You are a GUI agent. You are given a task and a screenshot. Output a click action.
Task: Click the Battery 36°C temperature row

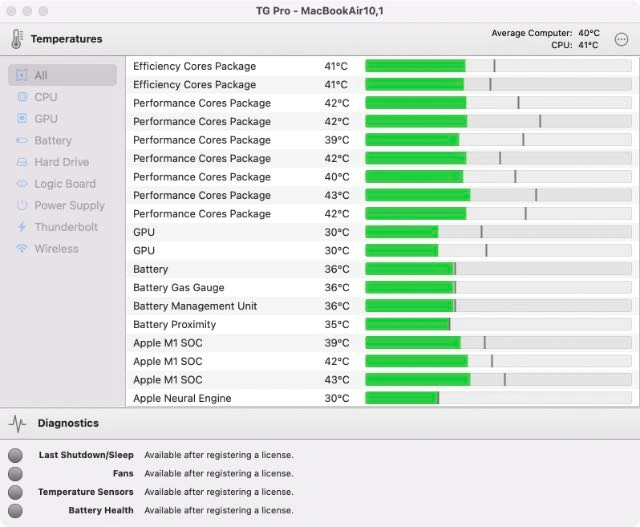[x=382, y=269]
